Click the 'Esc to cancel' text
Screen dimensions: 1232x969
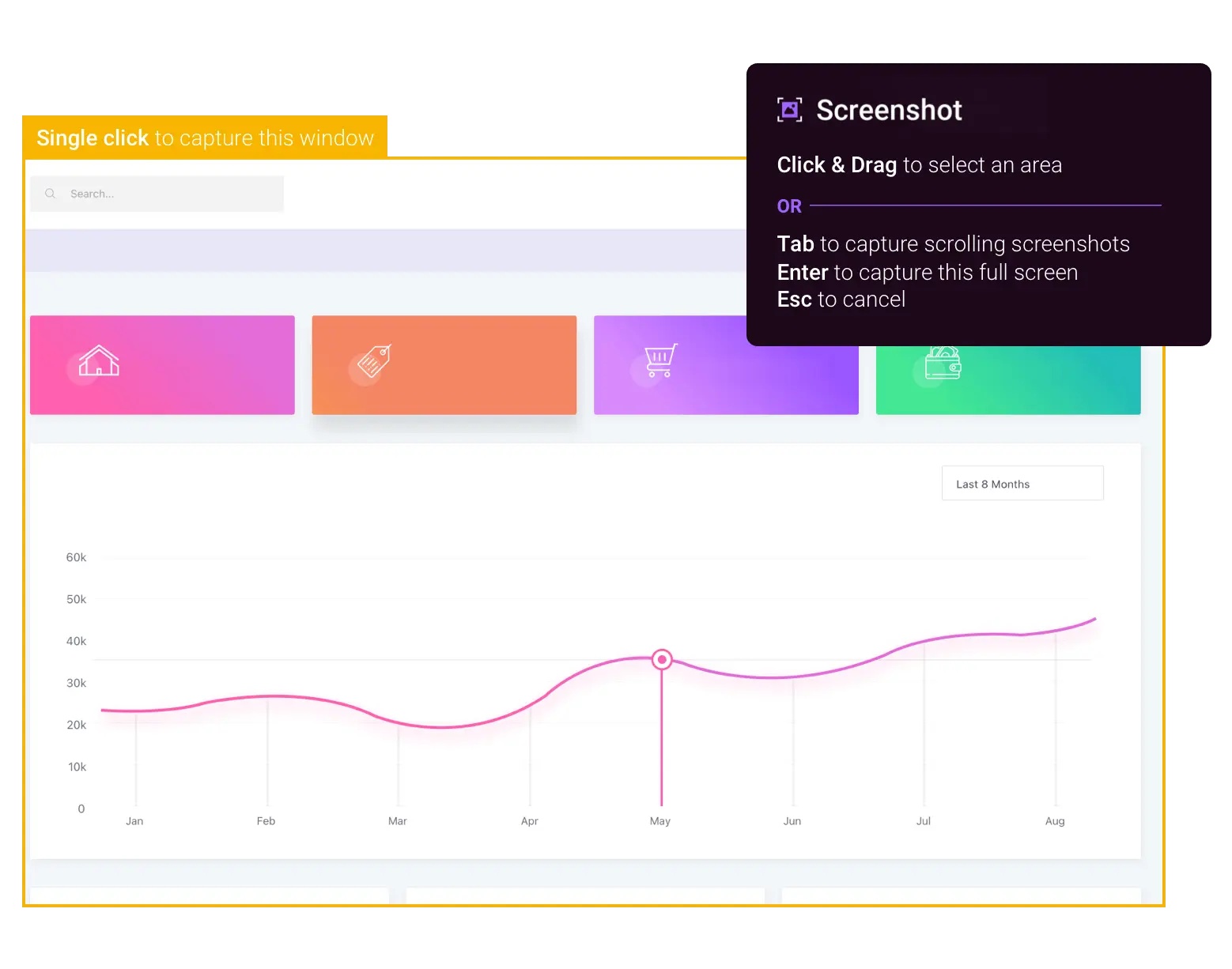[x=841, y=300]
